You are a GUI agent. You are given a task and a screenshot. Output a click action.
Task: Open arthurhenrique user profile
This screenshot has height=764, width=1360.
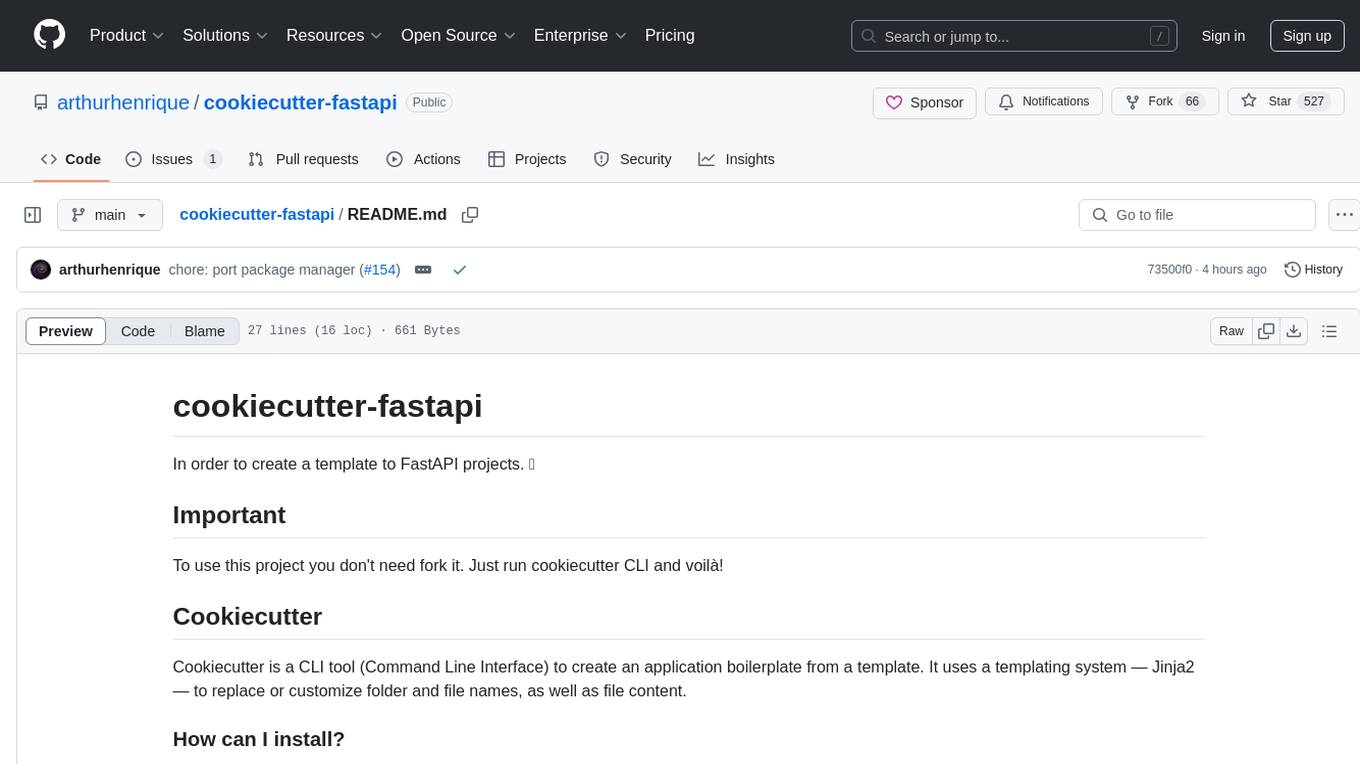(123, 102)
